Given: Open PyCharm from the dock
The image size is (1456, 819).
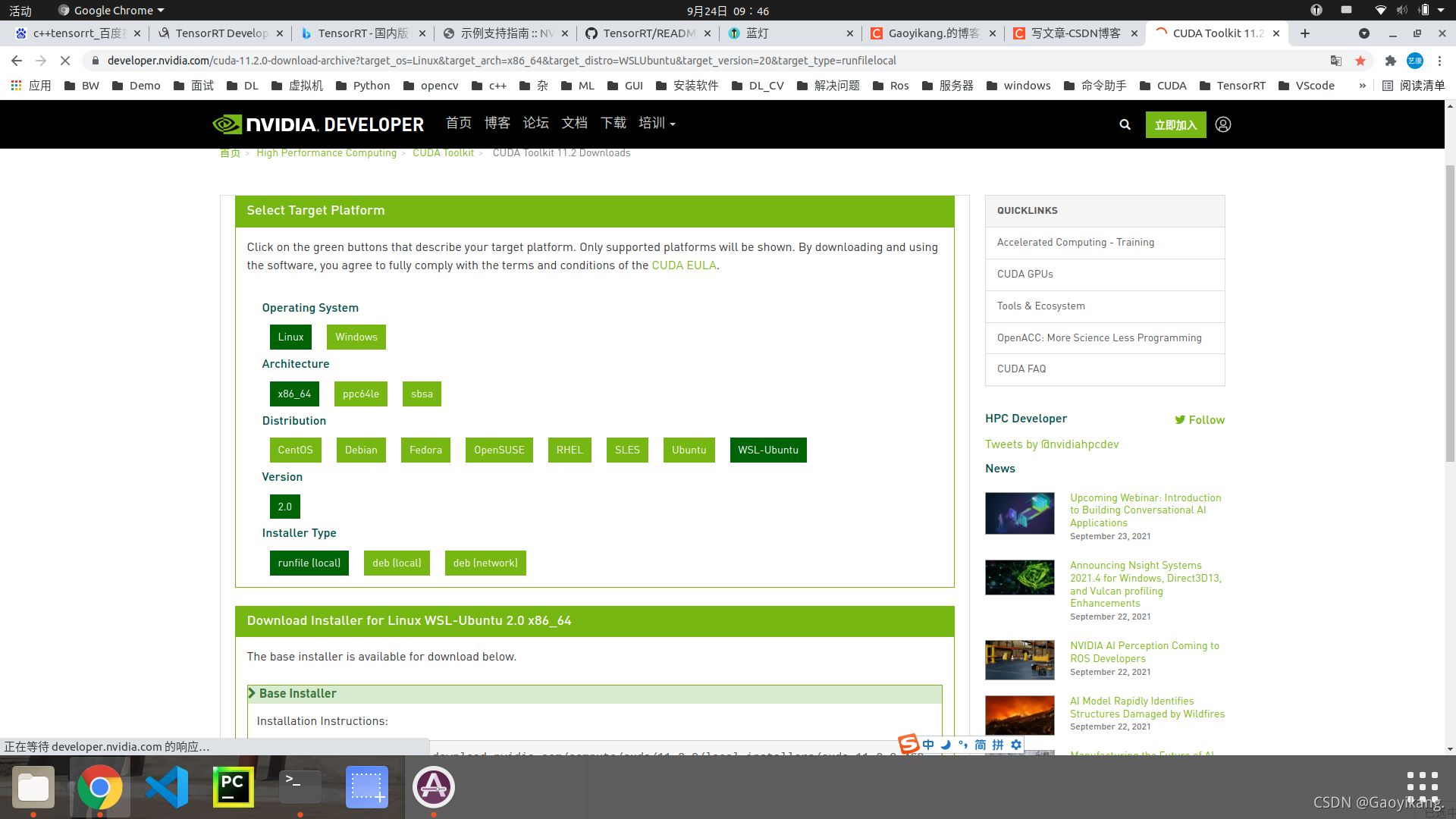Looking at the screenshot, I should 233,787.
